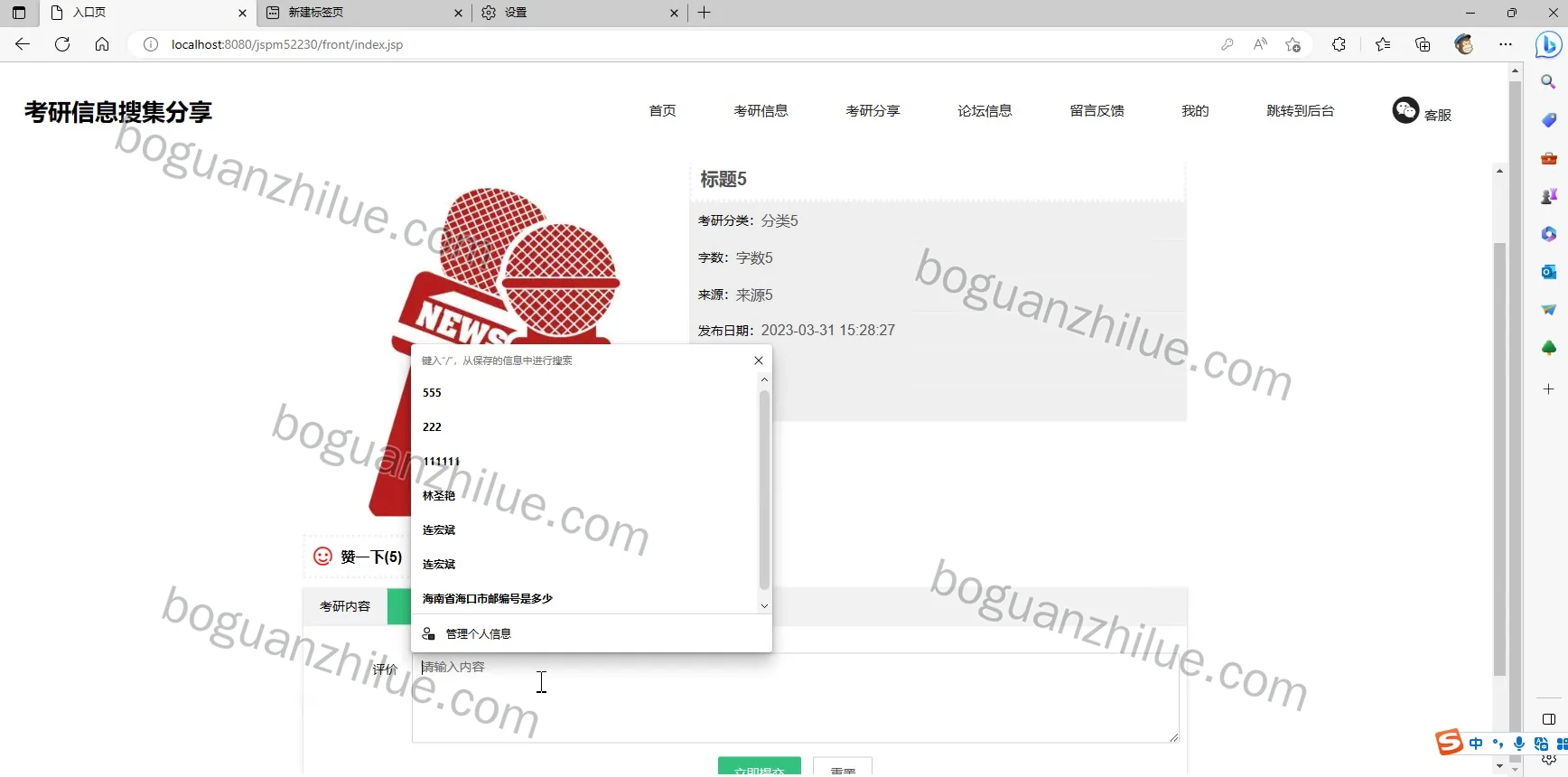Viewport: 1568px width, 777px height.
Task: Open a new browser tab
Action: click(x=705, y=13)
